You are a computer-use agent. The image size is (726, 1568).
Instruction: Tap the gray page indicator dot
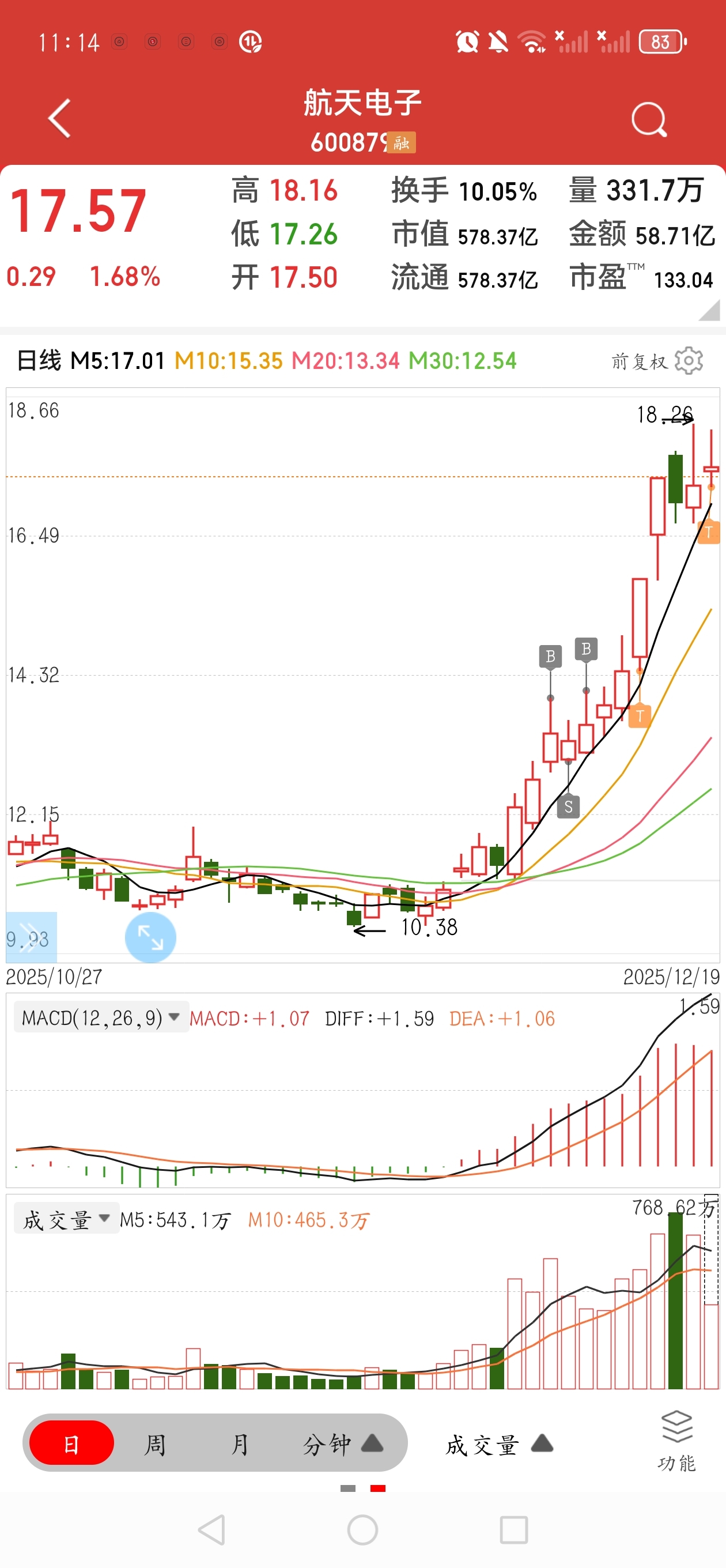coord(348,1488)
